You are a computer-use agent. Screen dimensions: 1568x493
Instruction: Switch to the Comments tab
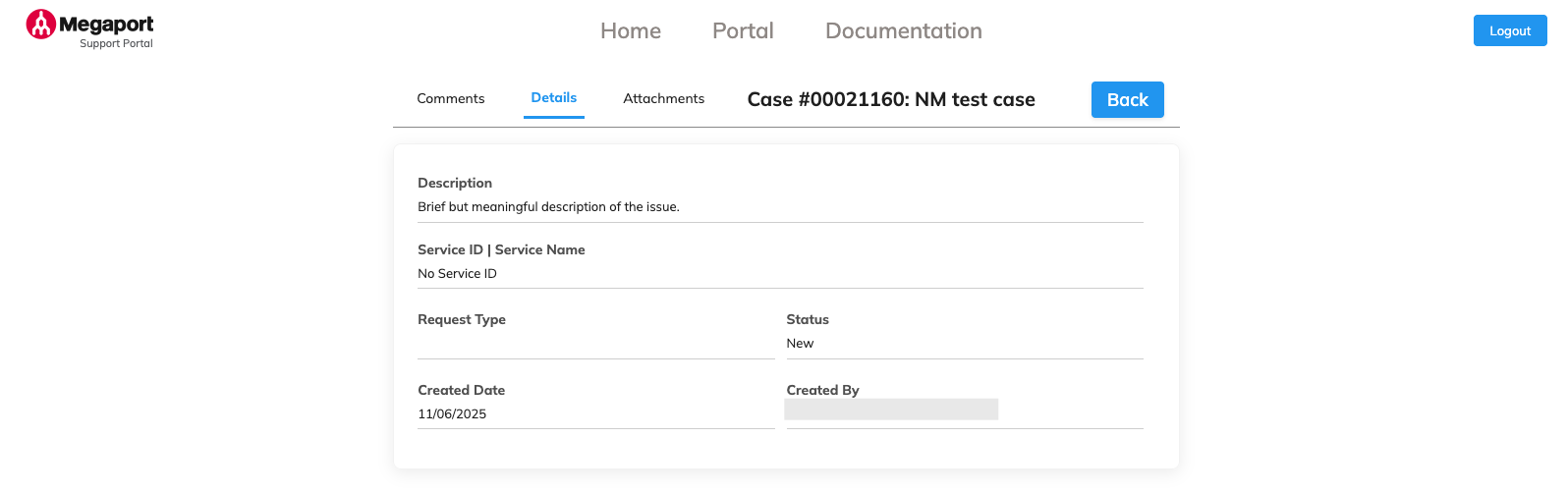pos(450,99)
